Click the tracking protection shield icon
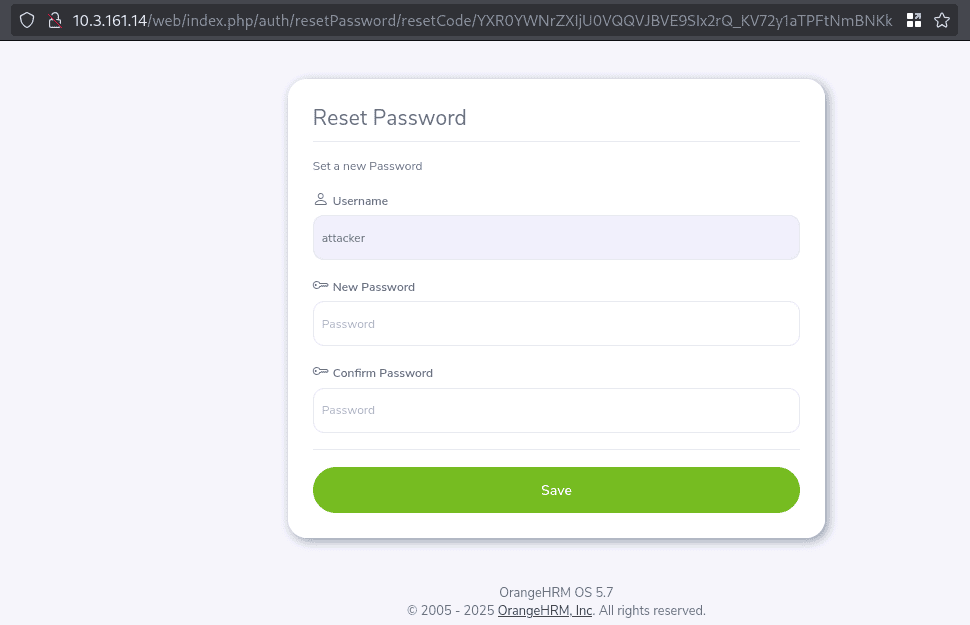The height and width of the screenshot is (625, 970). click(x=27, y=20)
